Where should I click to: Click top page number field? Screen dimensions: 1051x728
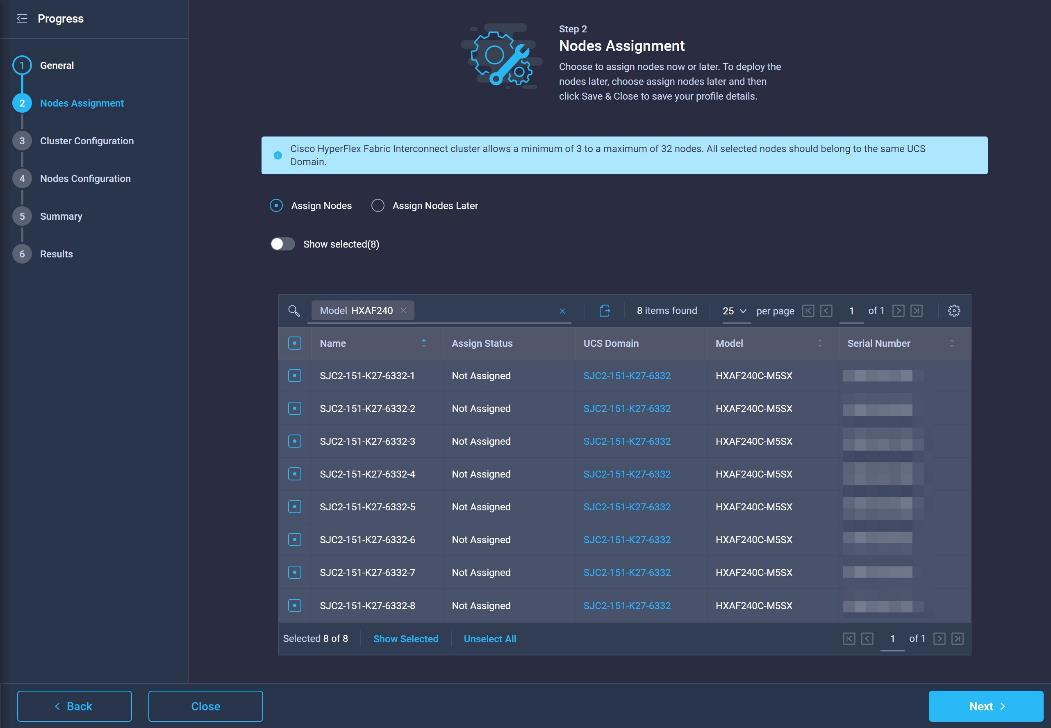pyautogui.click(x=851, y=311)
